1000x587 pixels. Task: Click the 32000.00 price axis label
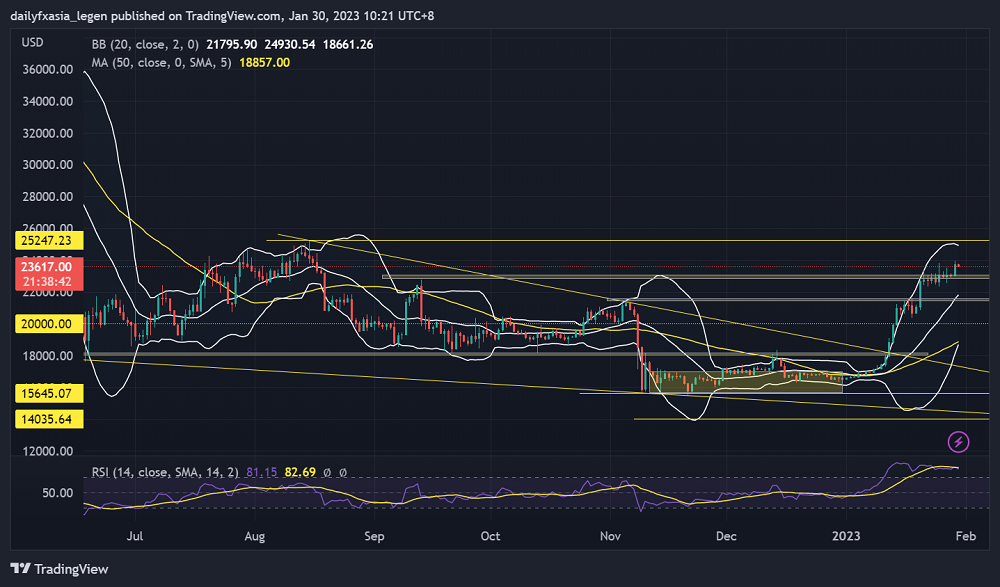click(47, 133)
